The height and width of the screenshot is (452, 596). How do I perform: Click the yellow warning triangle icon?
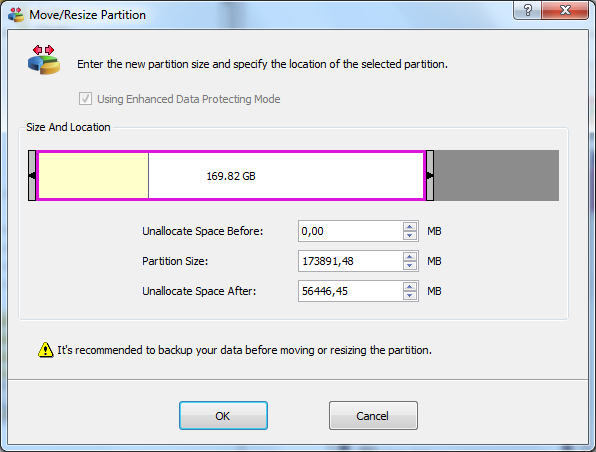tap(46, 350)
